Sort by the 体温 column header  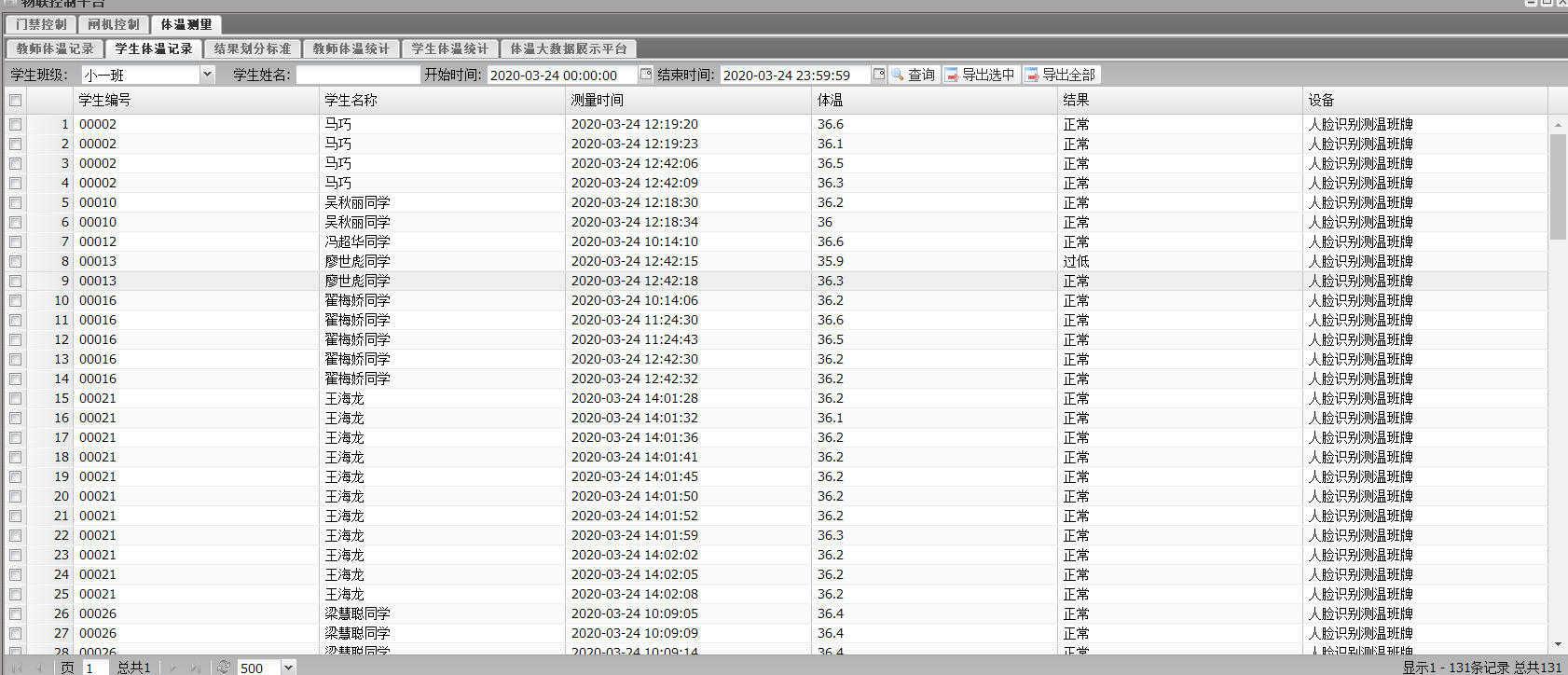coord(935,100)
